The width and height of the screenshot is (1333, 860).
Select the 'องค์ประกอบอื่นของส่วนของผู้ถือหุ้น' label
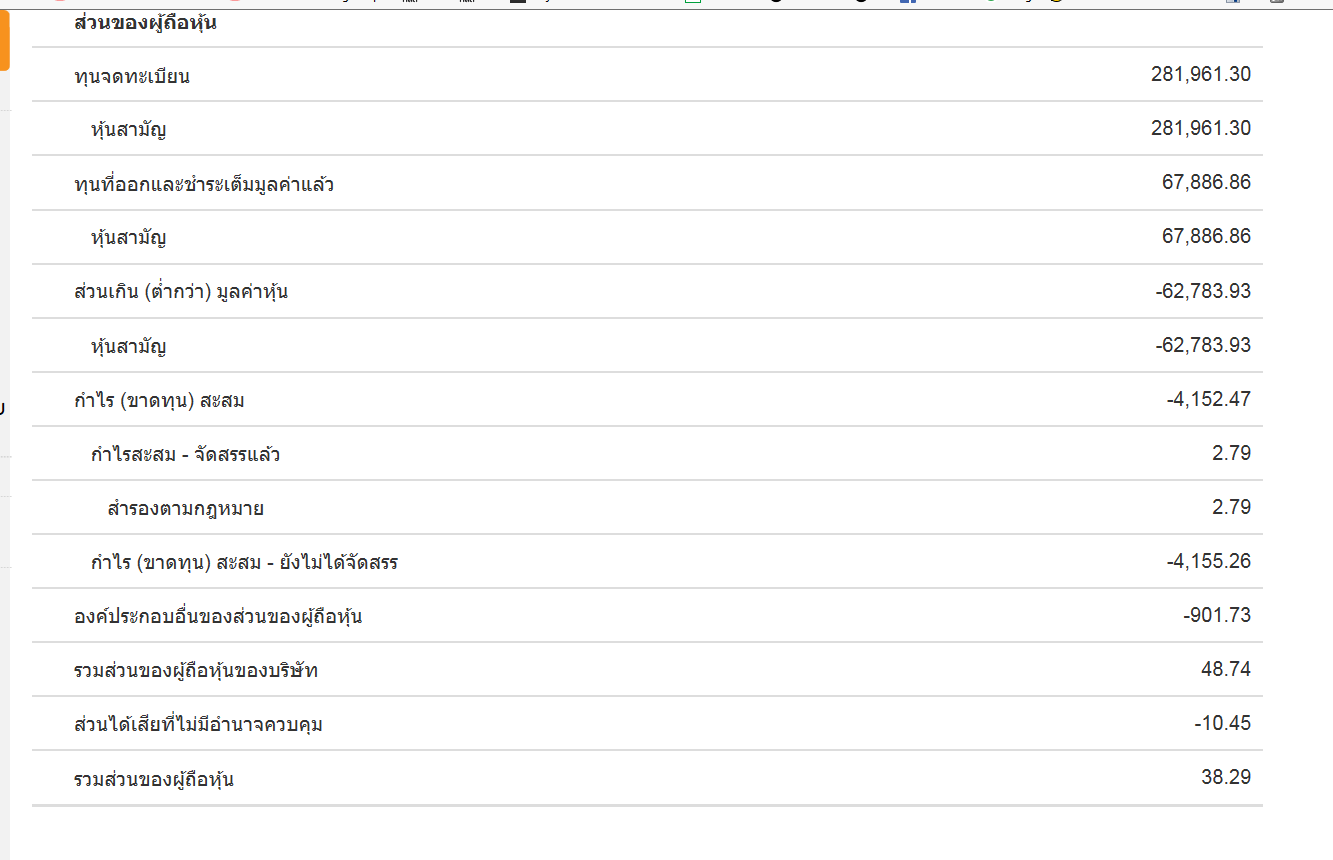coord(218,617)
